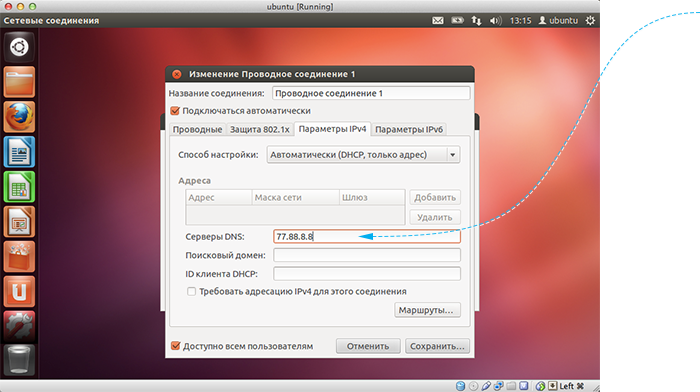Click the 'Адрес' column header
Screen dimensions: 700x392
(x=219, y=197)
